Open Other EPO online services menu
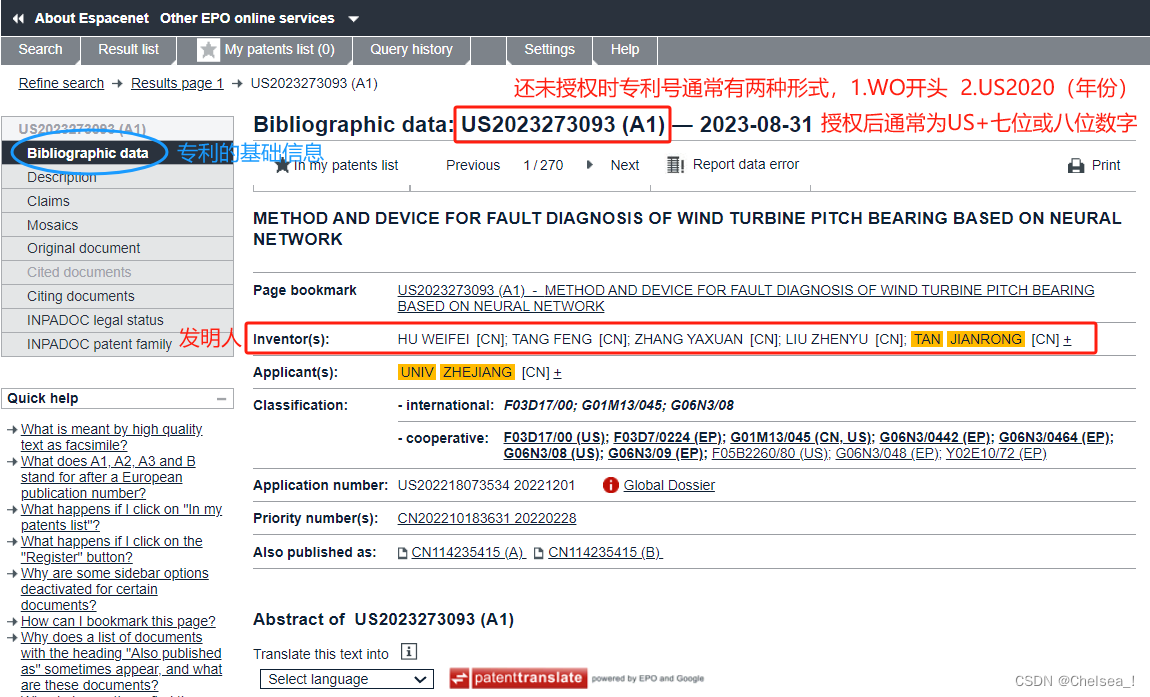The height and width of the screenshot is (697, 1150). (247, 18)
